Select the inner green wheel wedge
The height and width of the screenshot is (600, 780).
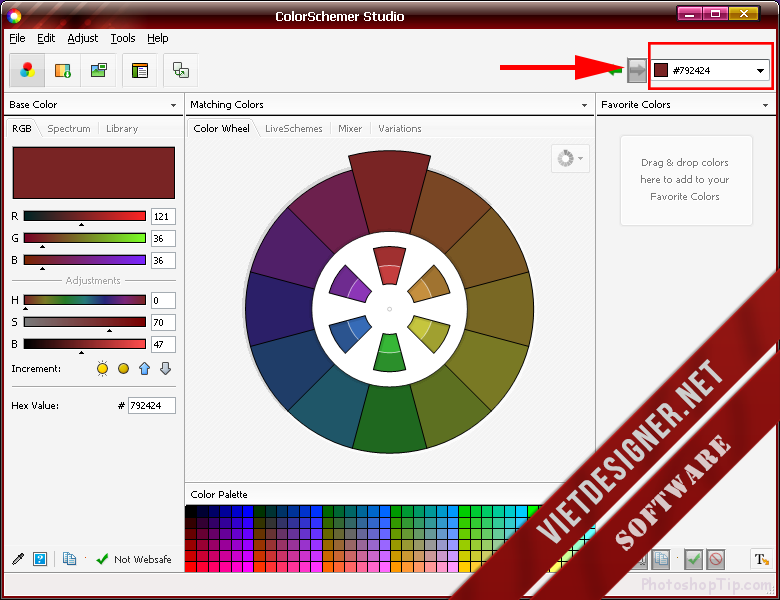390,353
